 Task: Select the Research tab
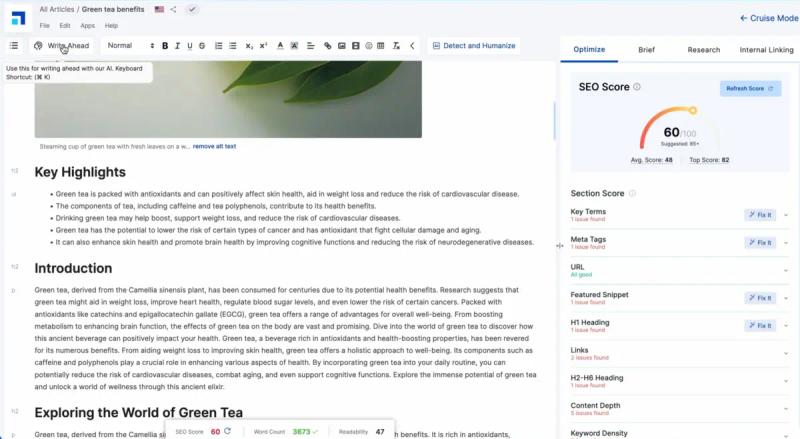(704, 50)
